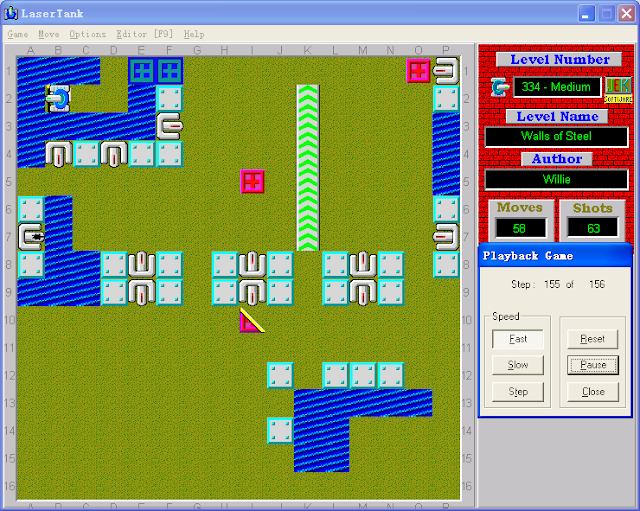
Task: Click the anti-tank gun at B4
Action: 58,154
